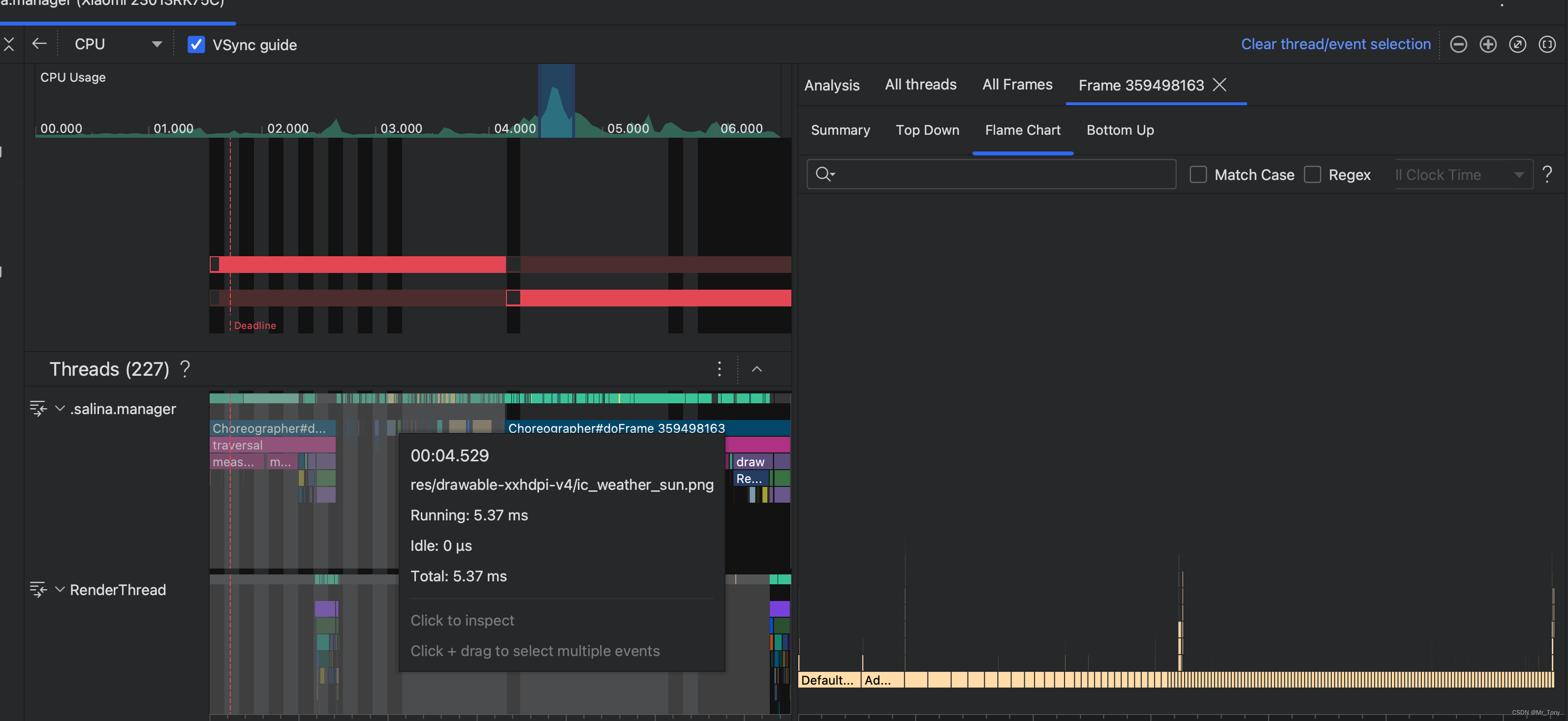Collapse the Threads section chevron
Image resolution: width=1568 pixels, height=721 pixels.
tap(756, 369)
